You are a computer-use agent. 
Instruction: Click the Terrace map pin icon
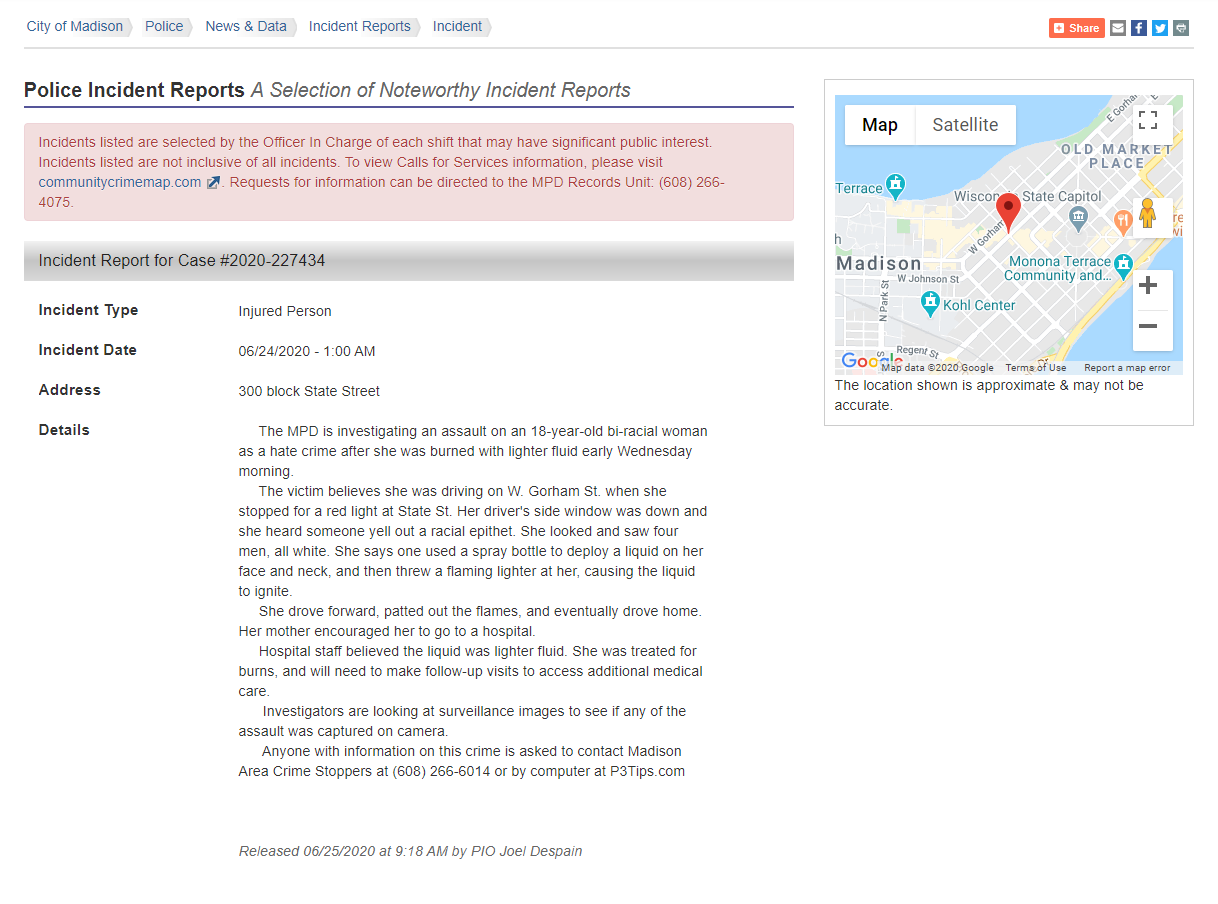coord(897,184)
